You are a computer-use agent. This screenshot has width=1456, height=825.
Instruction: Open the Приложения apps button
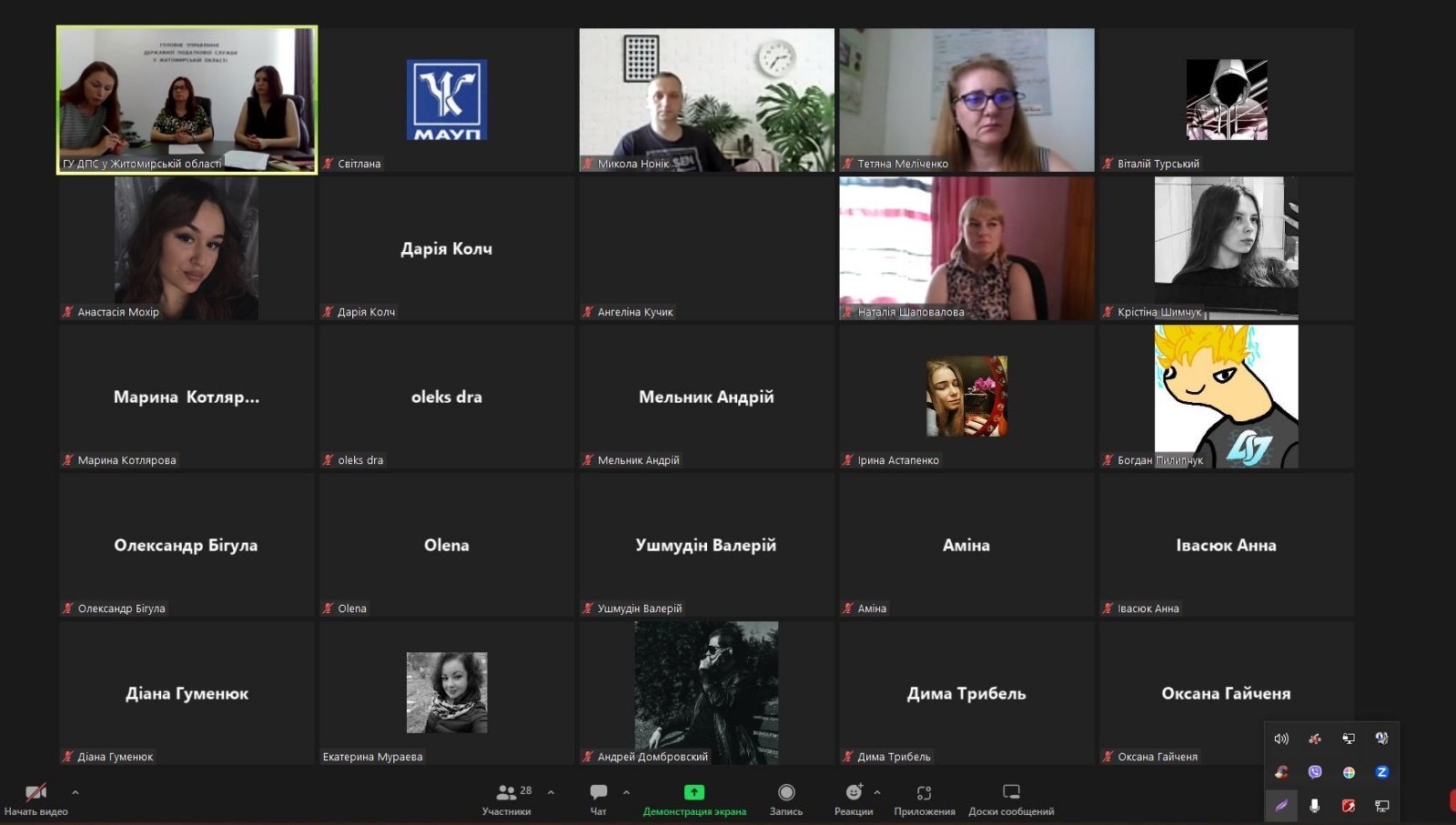(924, 798)
